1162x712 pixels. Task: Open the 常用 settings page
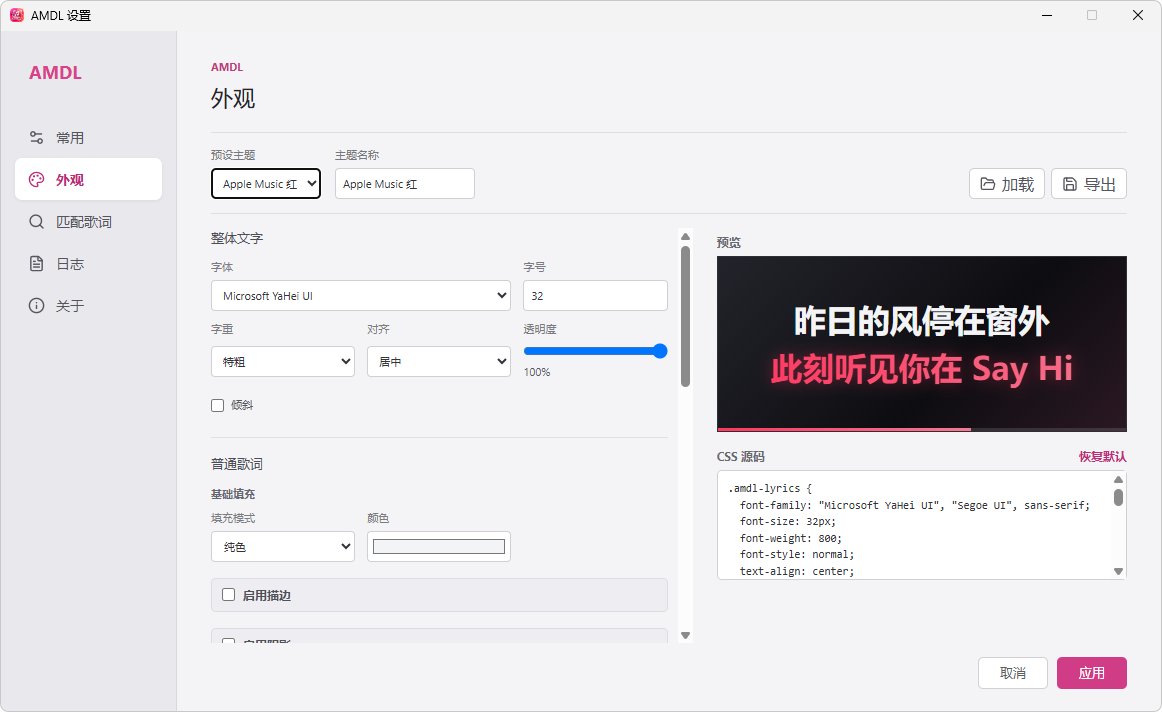[x=88, y=138]
